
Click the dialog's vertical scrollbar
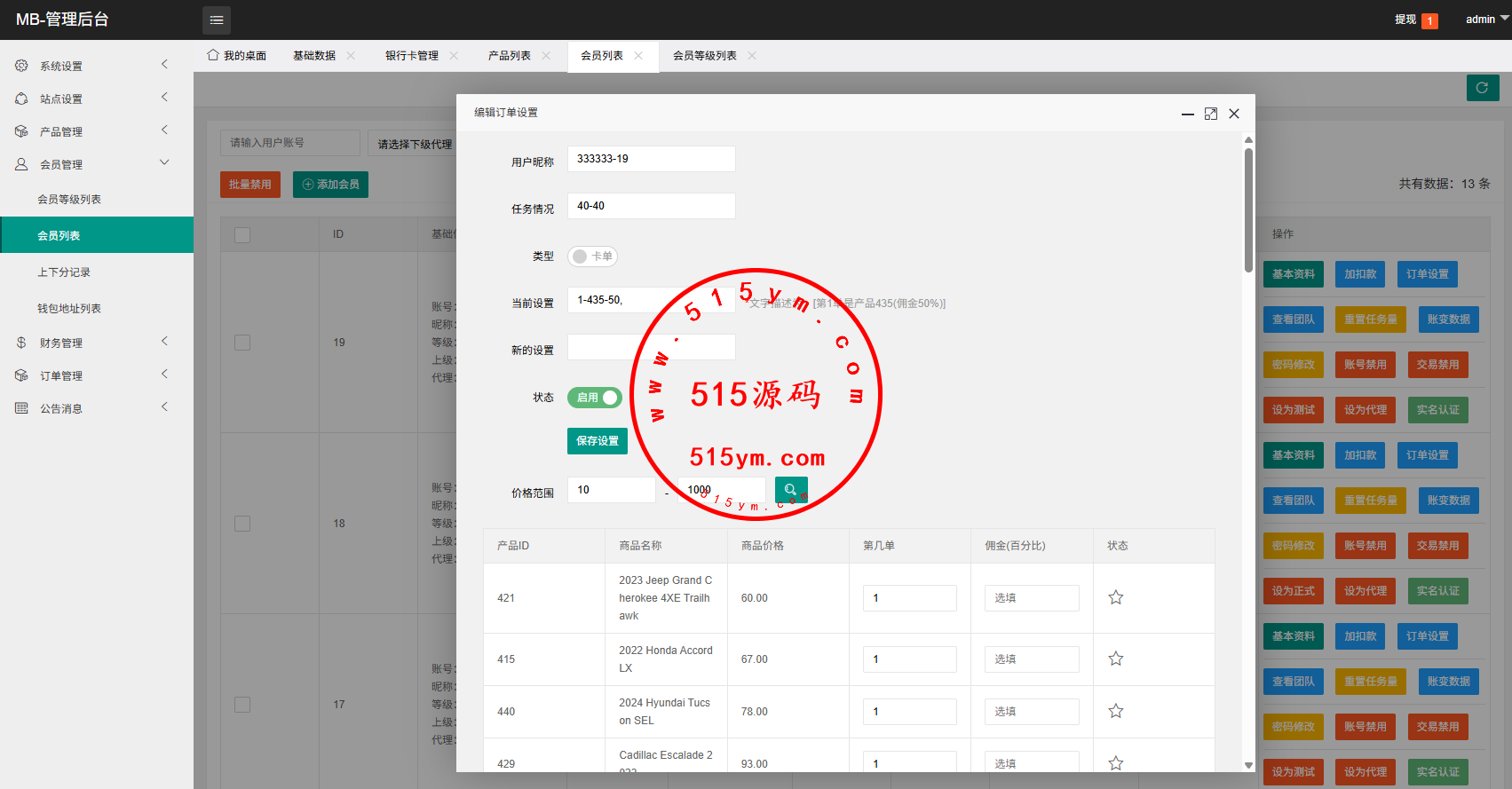[x=1248, y=213]
